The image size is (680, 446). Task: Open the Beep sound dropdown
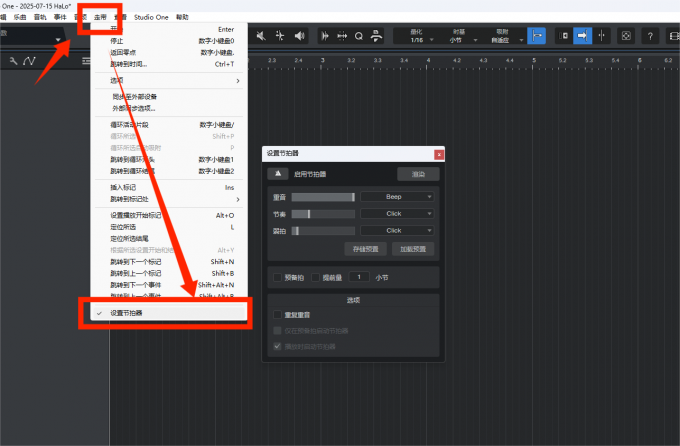coord(397,197)
